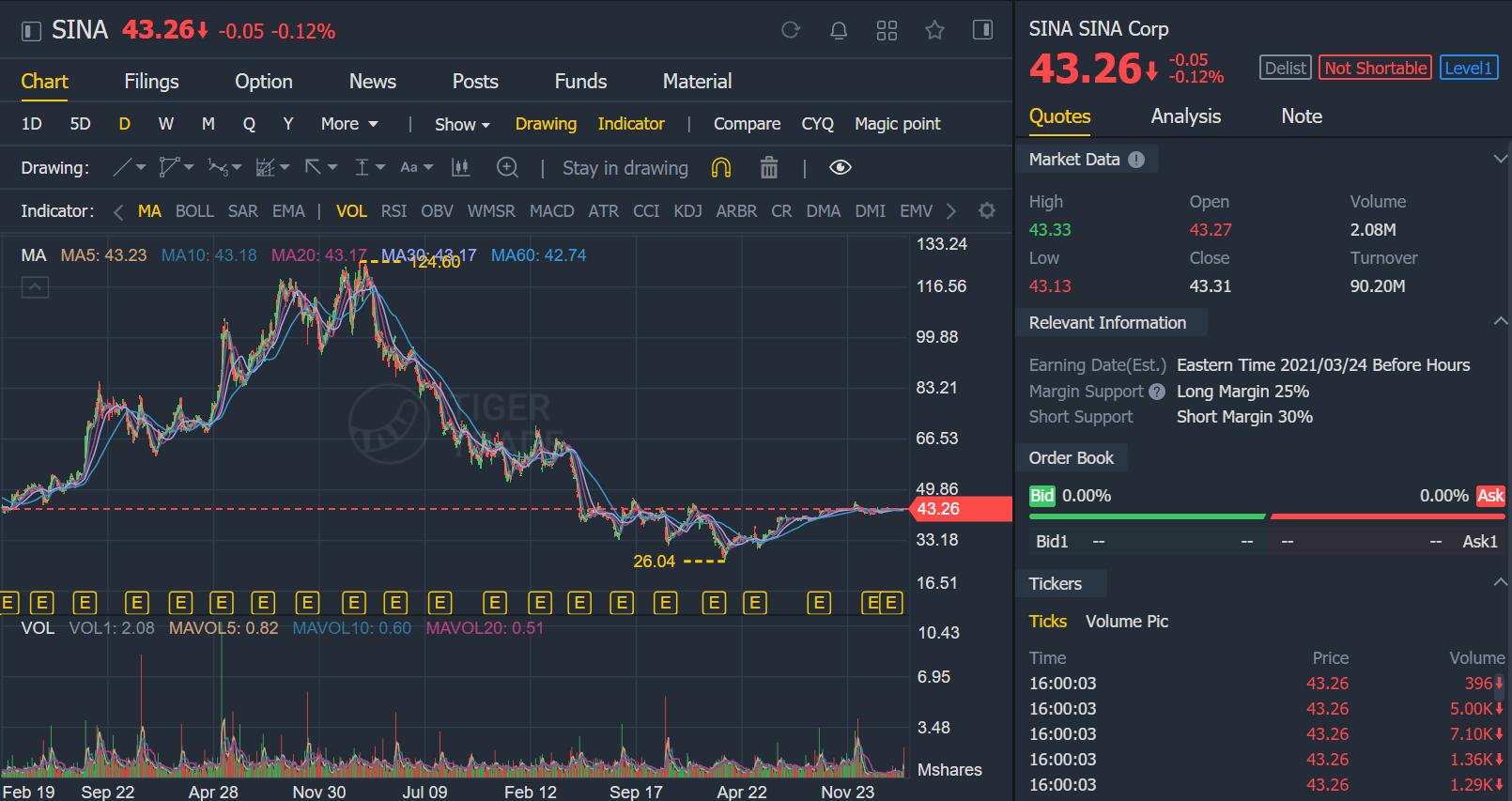
Task: Toggle the Drawing toolbar
Action: click(x=546, y=124)
